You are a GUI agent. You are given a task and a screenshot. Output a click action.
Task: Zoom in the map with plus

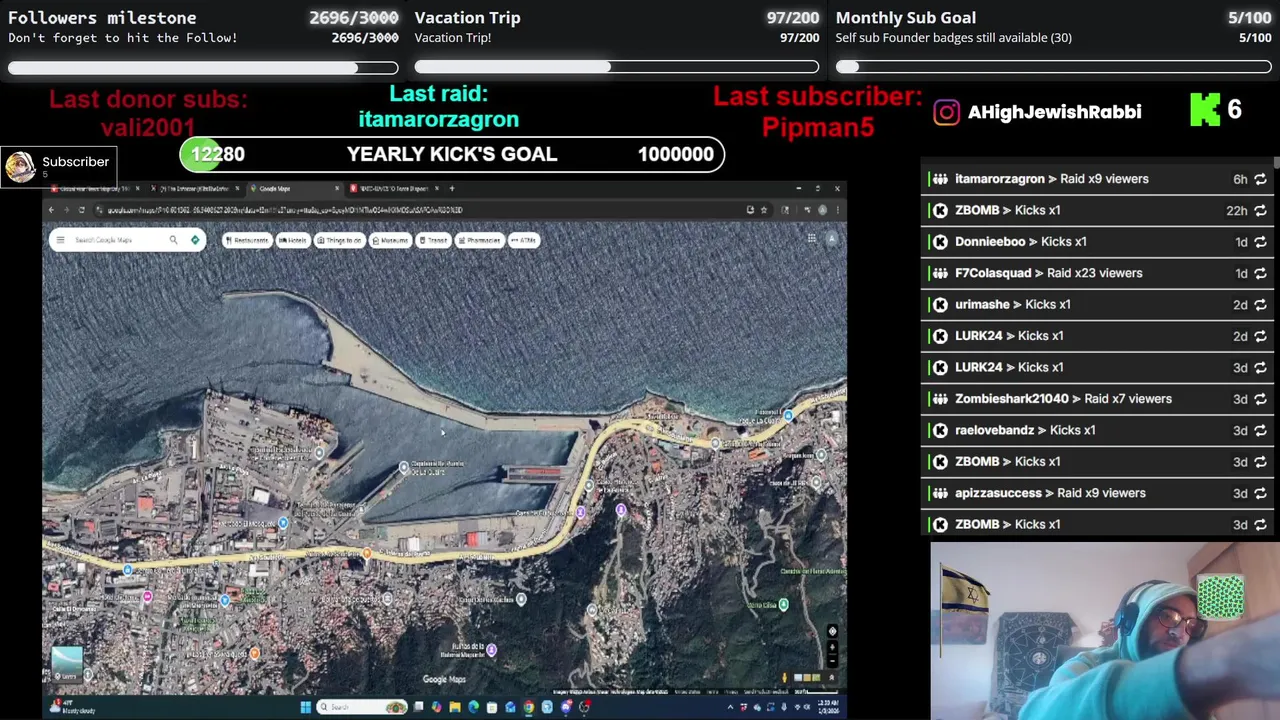[x=832, y=647]
